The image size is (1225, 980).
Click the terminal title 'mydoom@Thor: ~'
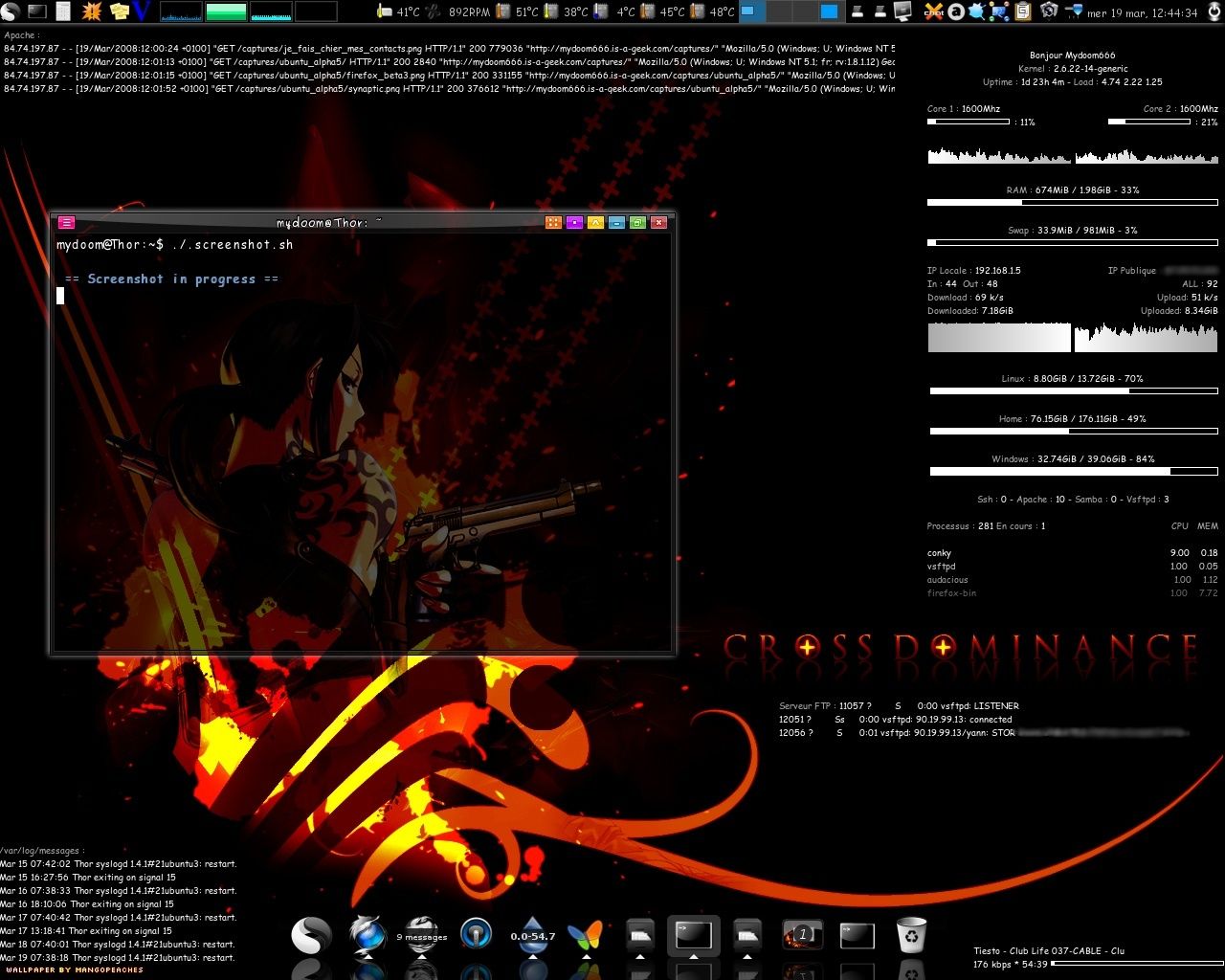pyautogui.click(x=329, y=222)
